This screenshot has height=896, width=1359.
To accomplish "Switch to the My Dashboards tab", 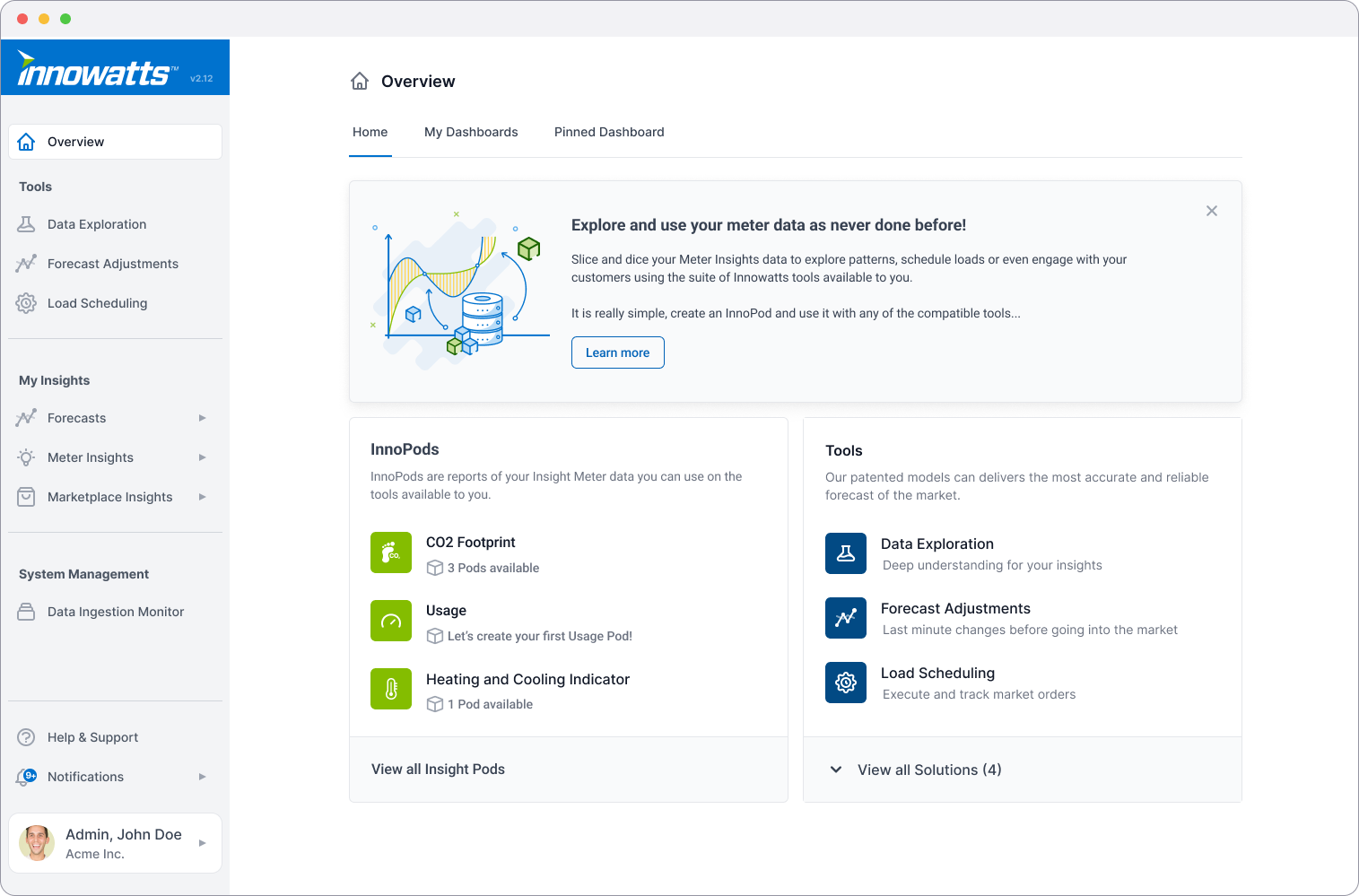I will tap(471, 132).
